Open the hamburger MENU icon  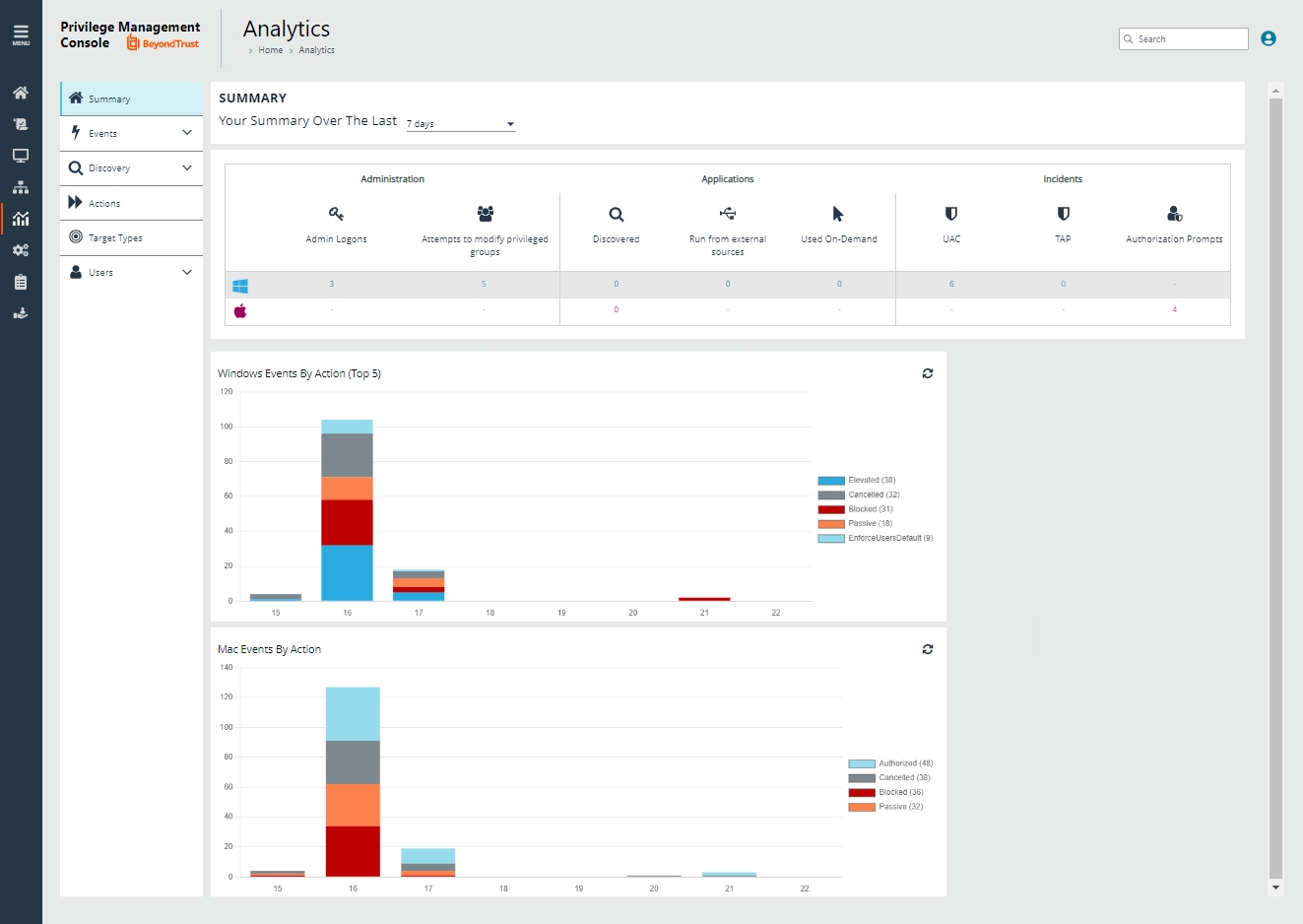(x=21, y=34)
